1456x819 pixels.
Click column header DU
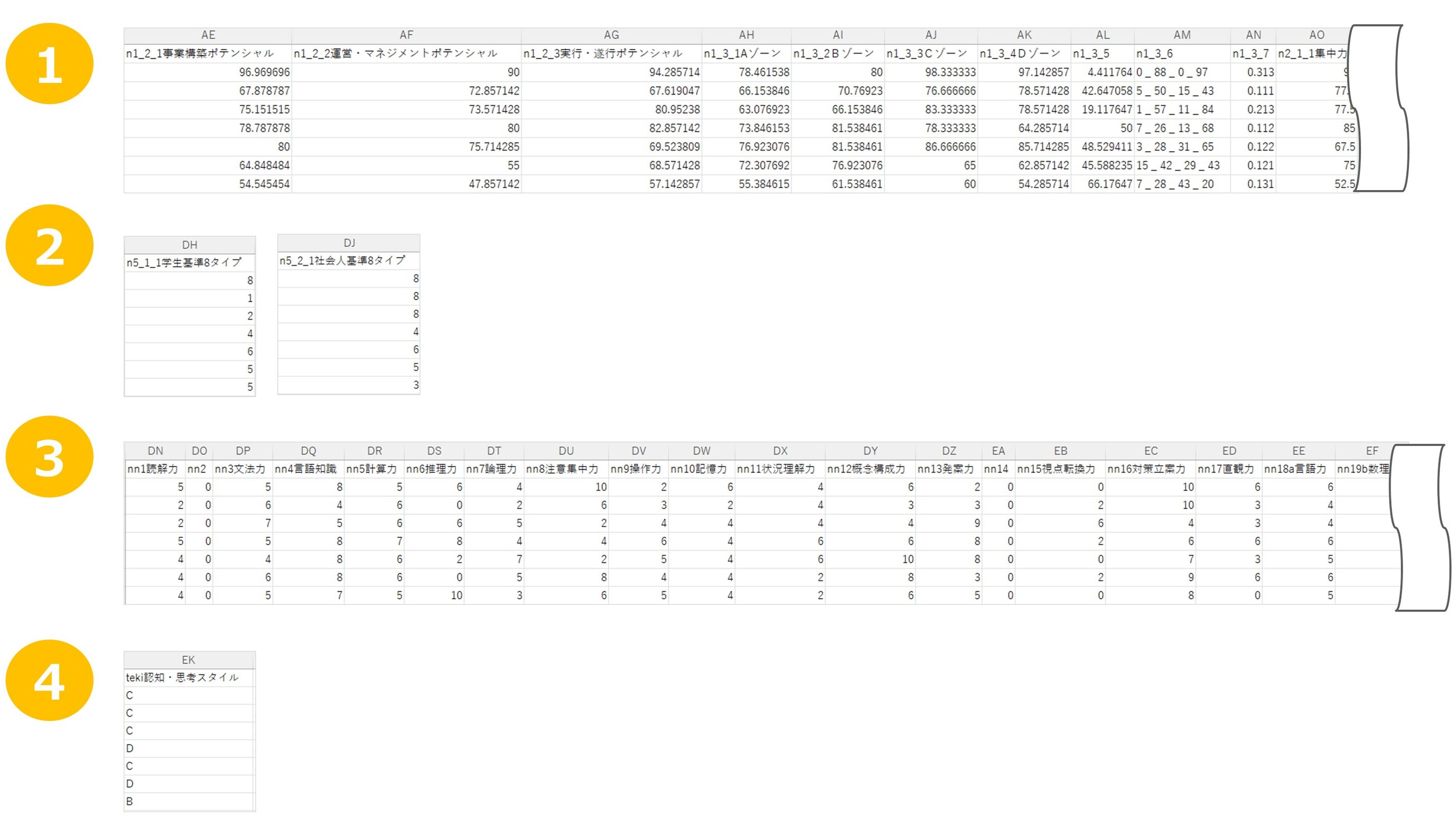[566, 451]
